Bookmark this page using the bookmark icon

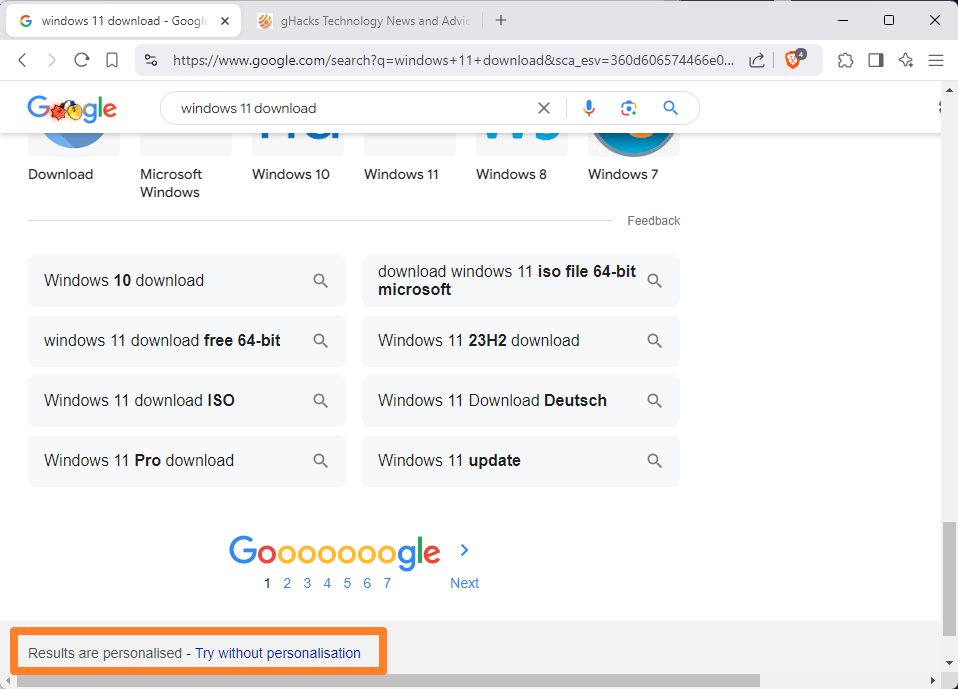112,60
